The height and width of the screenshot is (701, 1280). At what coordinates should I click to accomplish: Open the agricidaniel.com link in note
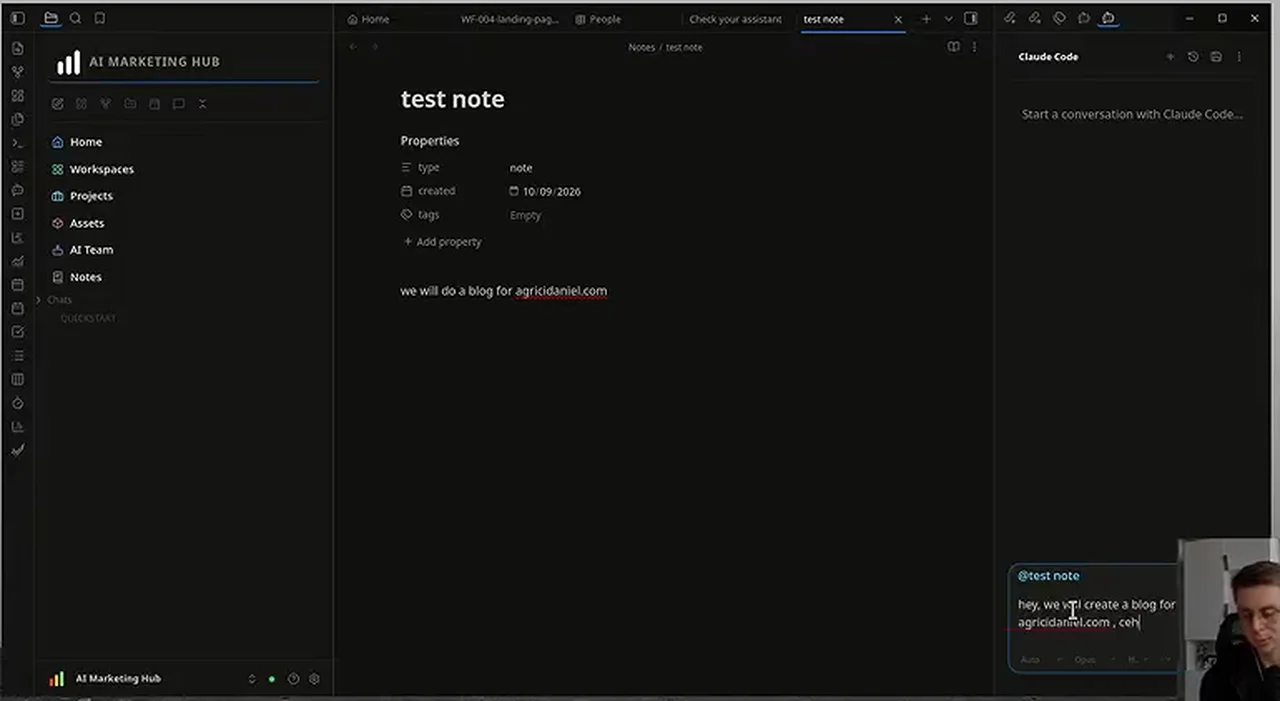[561, 291]
